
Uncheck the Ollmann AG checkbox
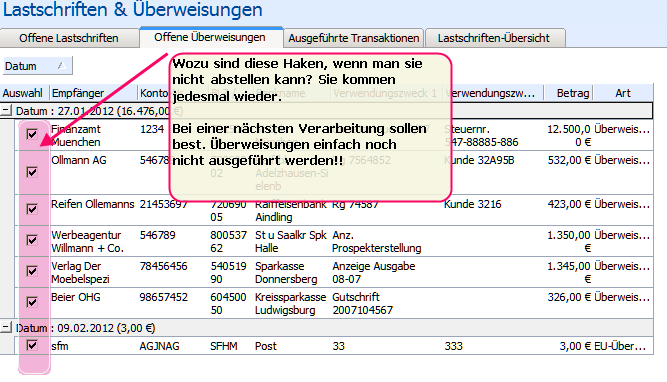32,172
